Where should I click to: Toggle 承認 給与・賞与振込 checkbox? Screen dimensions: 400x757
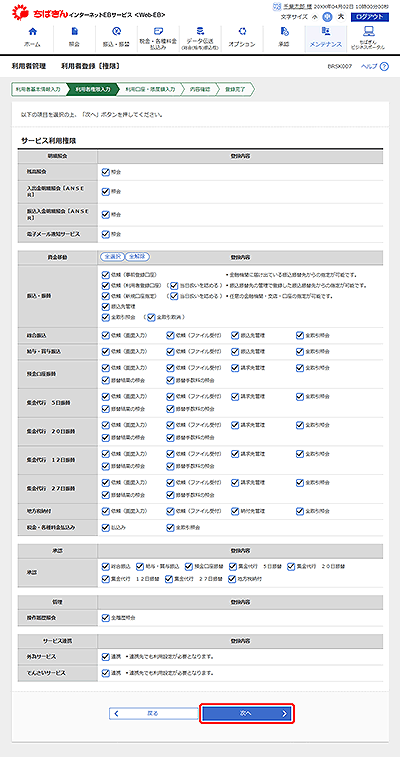coord(140,566)
